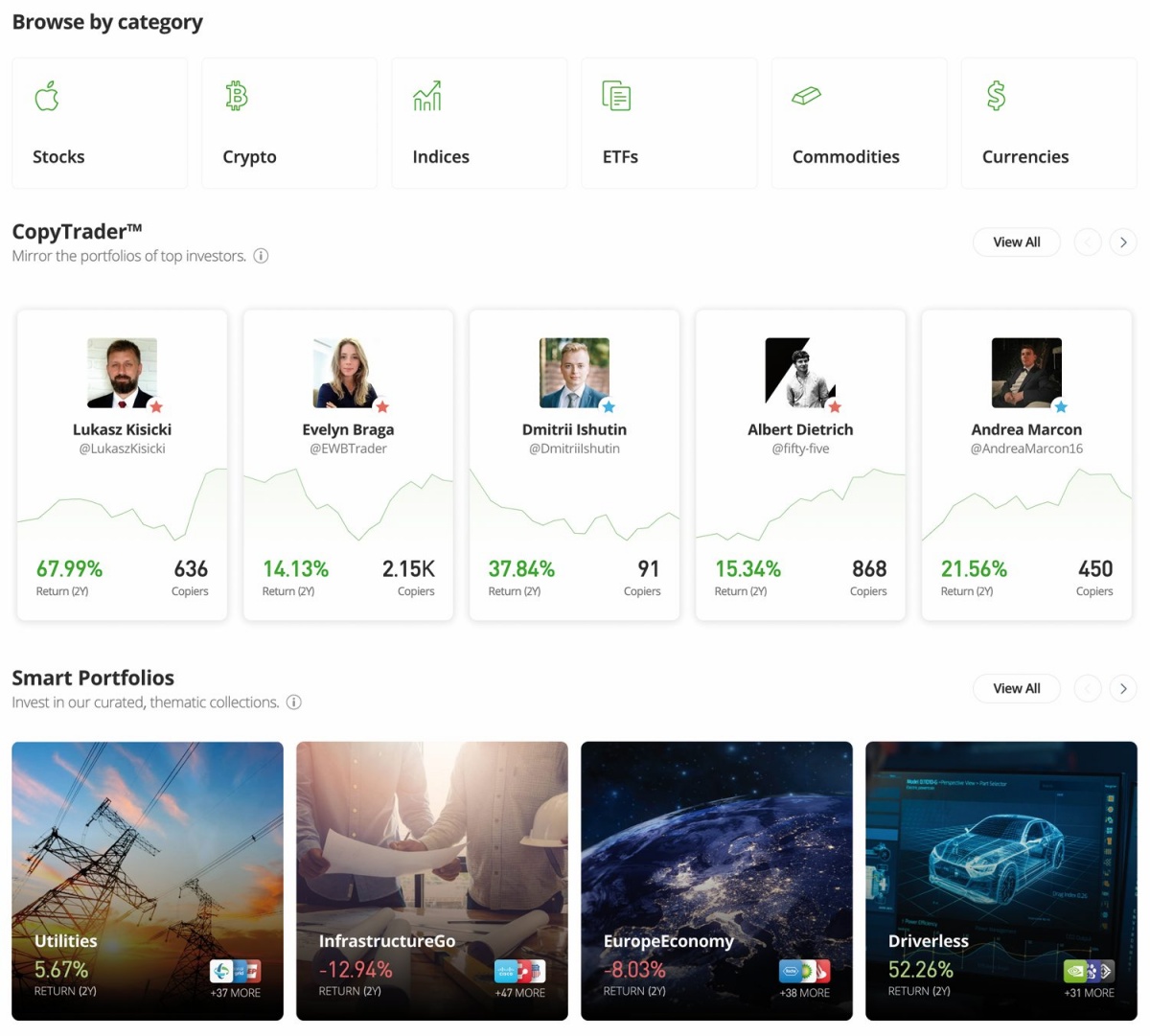Select Dmitrii Ishutin's profile picture
This screenshot has height=1036, width=1150.
(574, 373)
